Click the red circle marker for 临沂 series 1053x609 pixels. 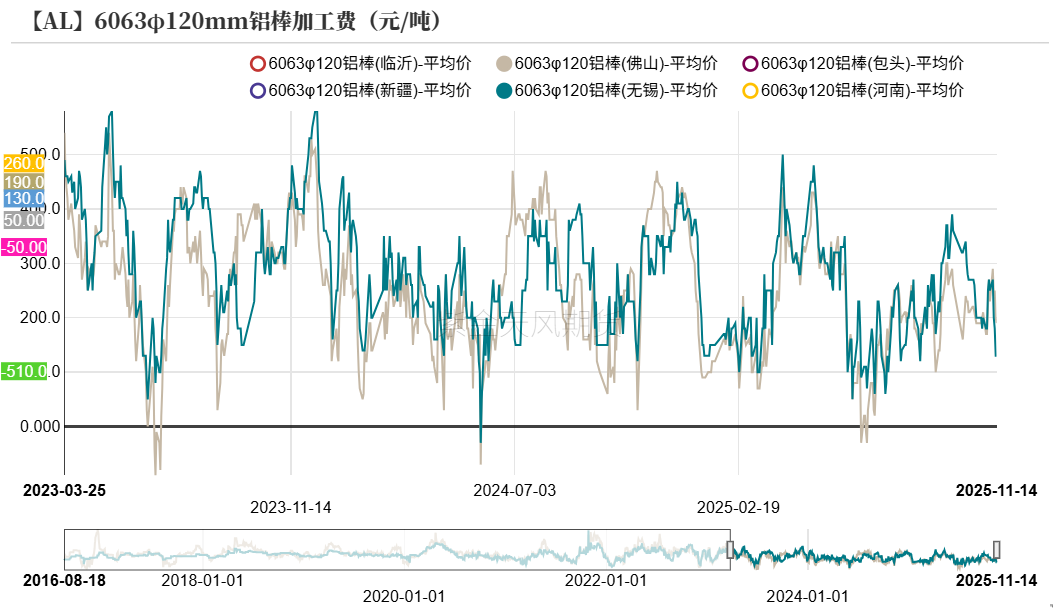pos(258,64)
